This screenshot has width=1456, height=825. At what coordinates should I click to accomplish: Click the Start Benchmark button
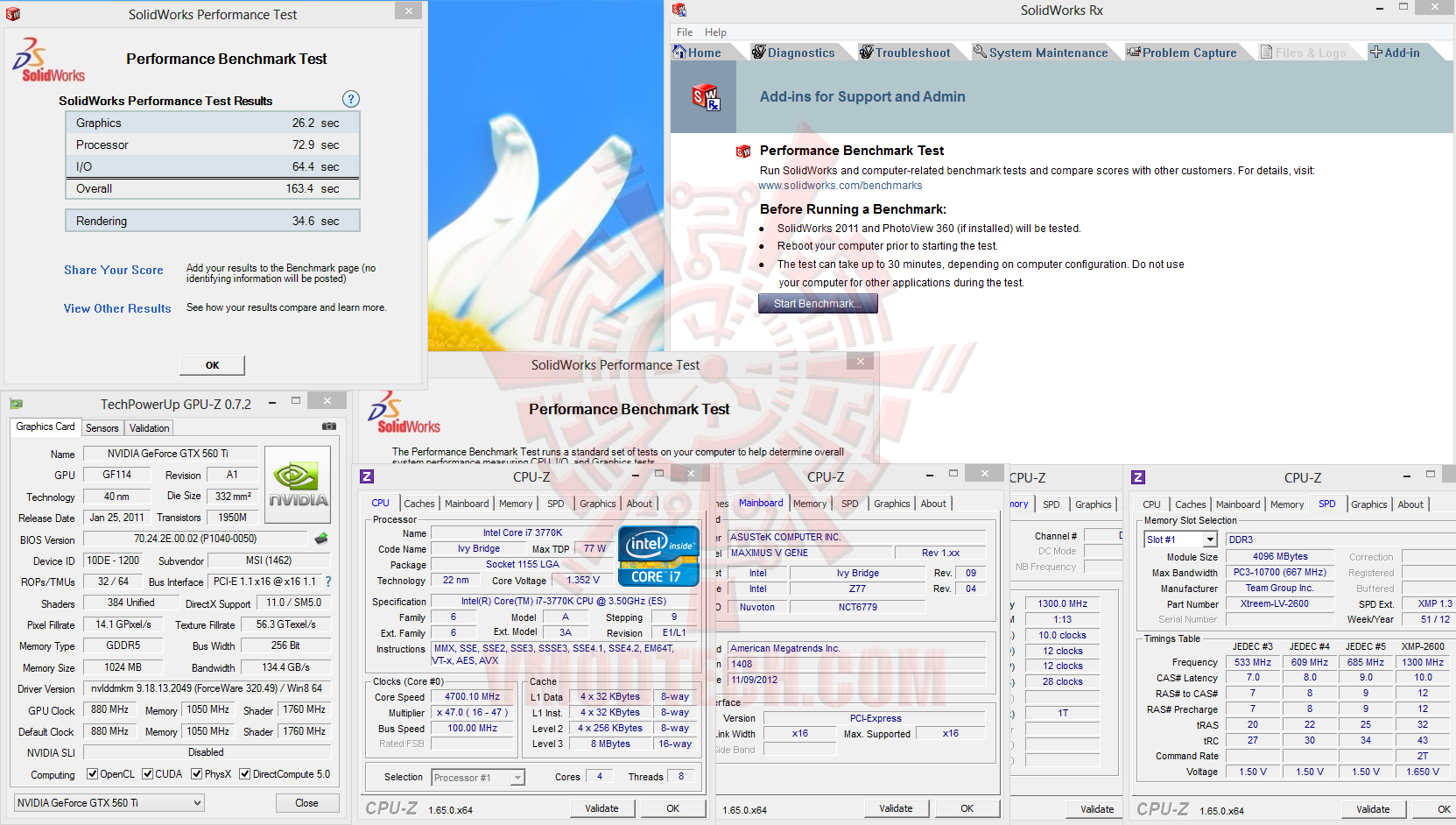pyautogui.click(x=818, y=304)
